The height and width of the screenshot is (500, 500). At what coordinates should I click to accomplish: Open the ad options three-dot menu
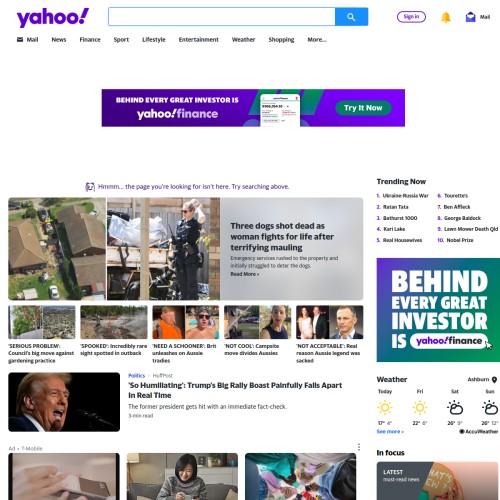click(359, 447)
